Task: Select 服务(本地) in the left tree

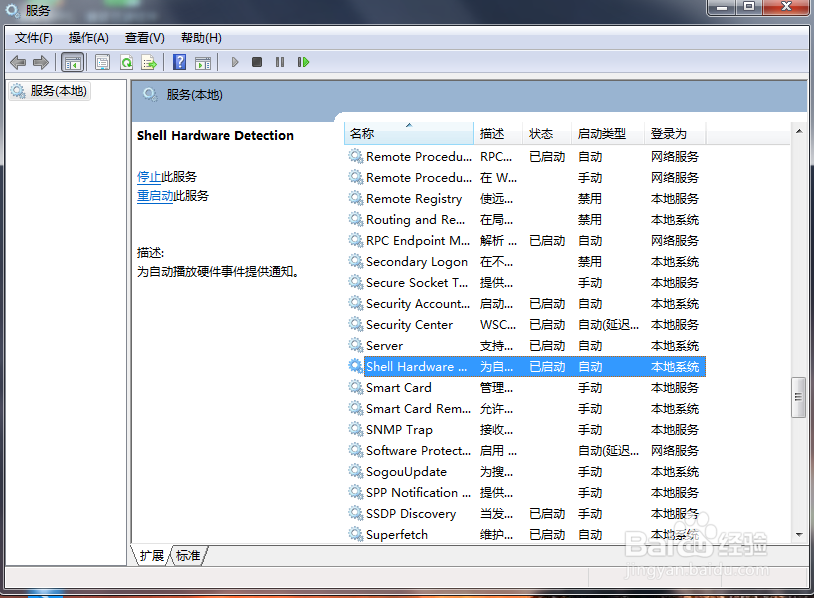Action: (x=50, y=91)
